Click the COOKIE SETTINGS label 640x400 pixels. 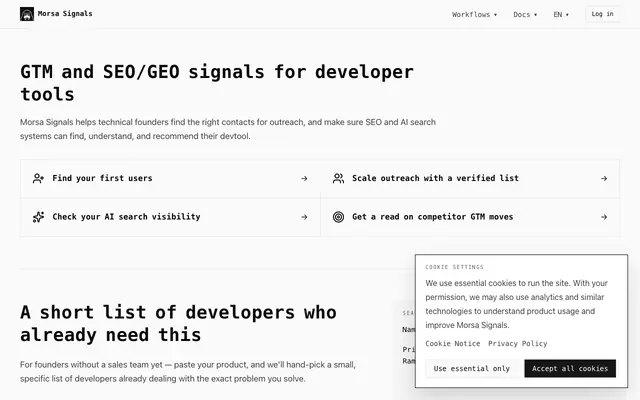tap(454, 267)
